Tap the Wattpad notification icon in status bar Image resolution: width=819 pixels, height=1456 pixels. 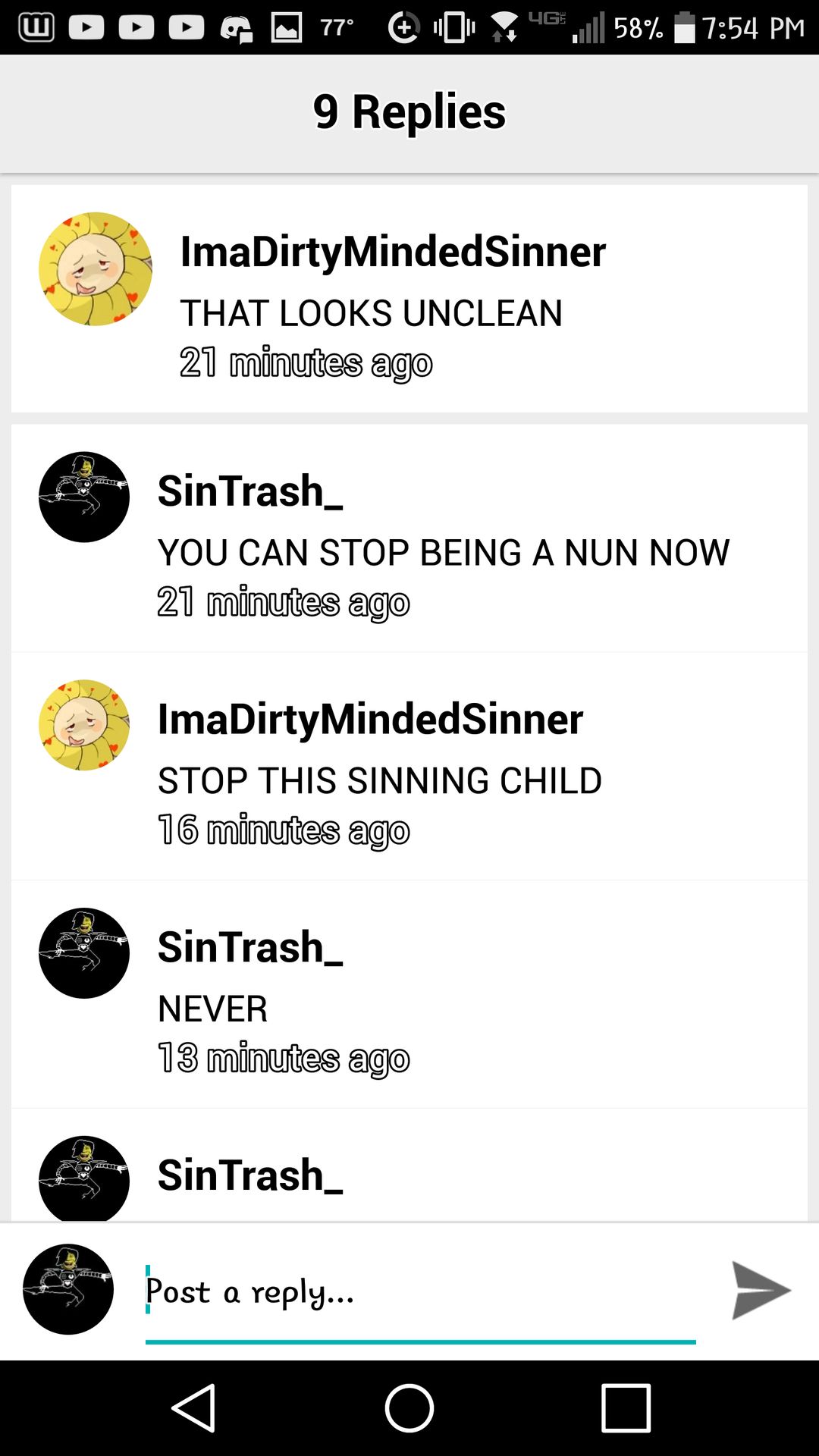click(x=36, y=28)
